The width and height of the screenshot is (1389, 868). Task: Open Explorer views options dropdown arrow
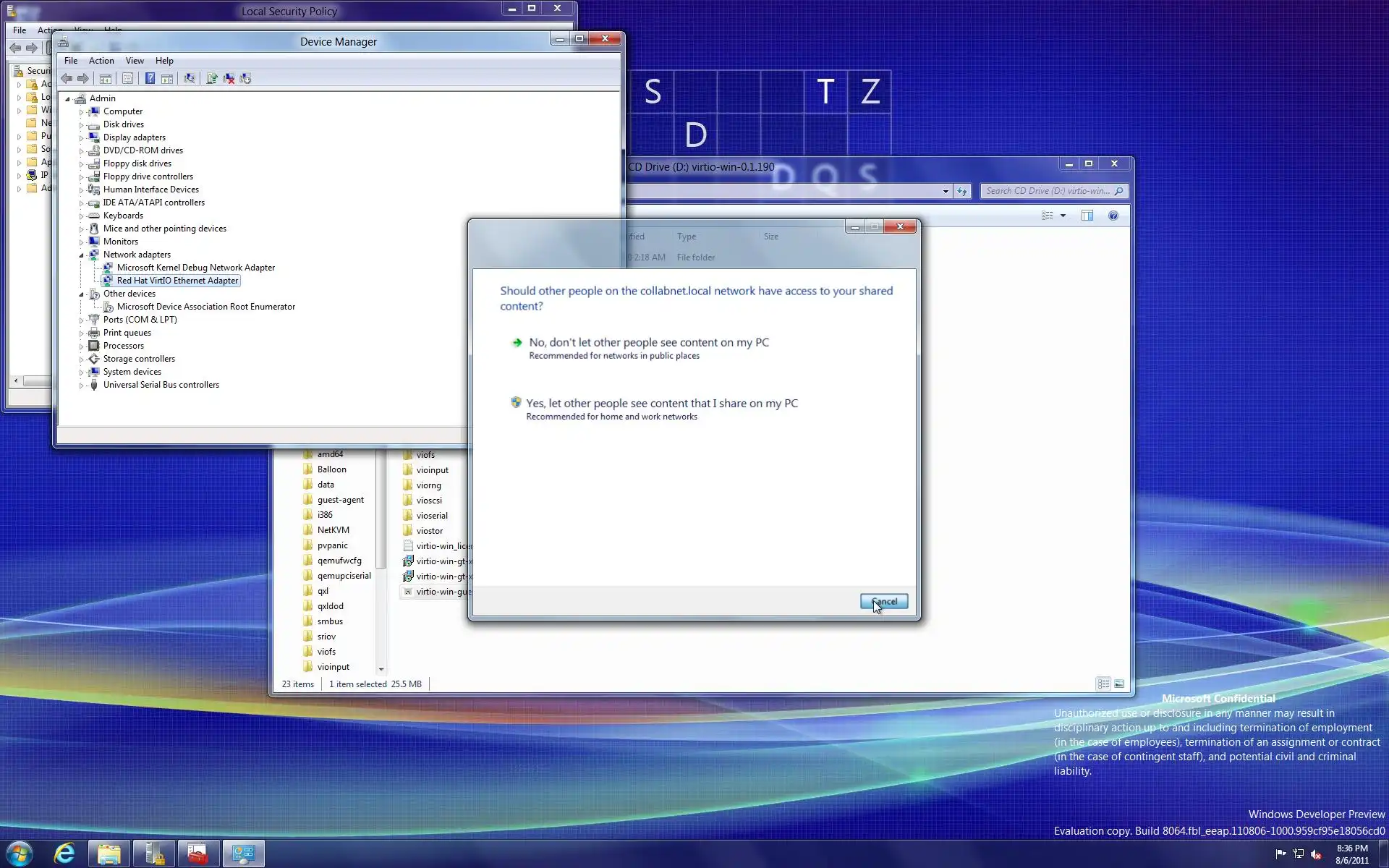pyautogui.click(x=1063, y=216)
